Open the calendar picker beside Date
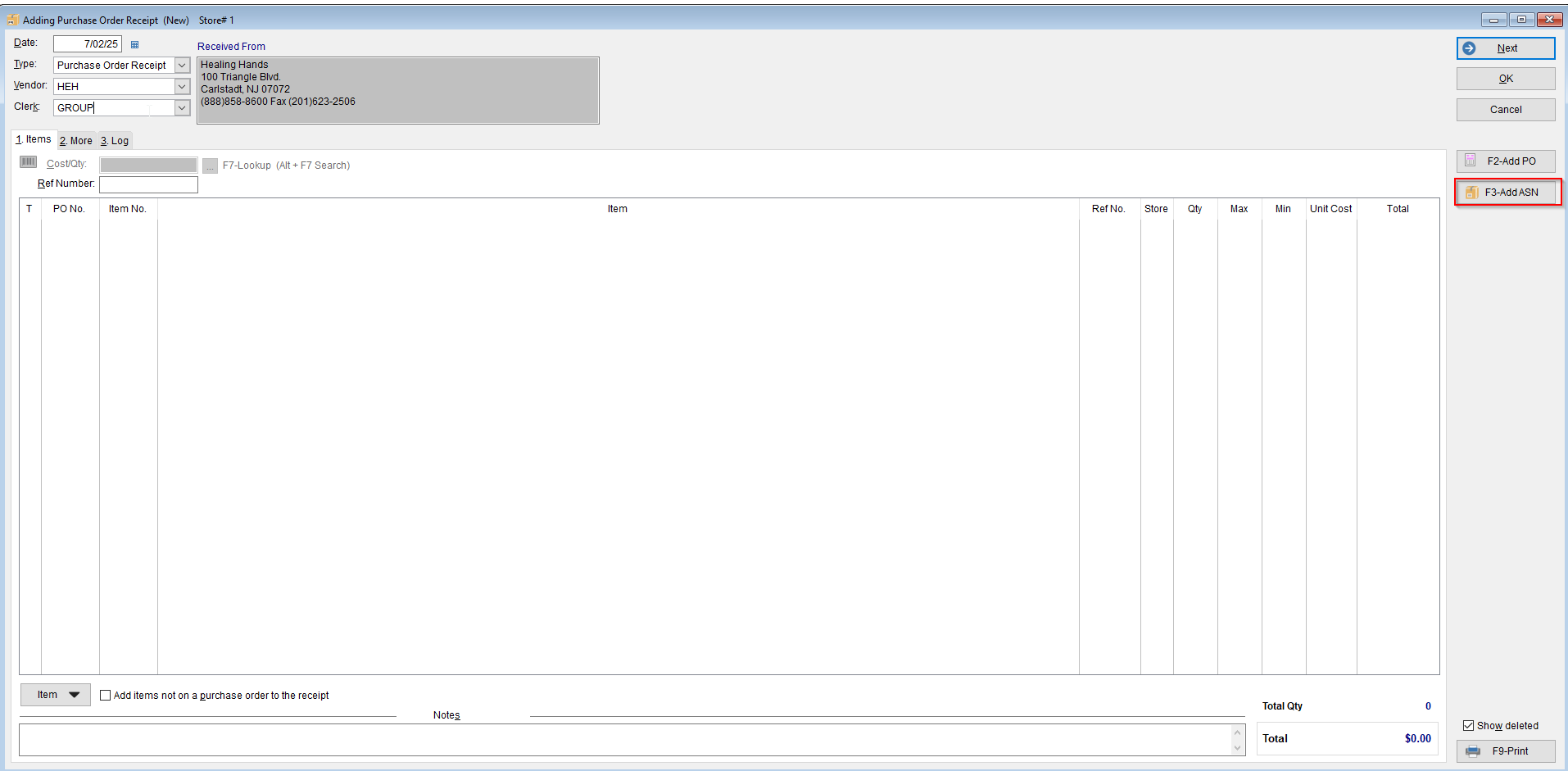This screenshot has height=771, width=1568. pyautogui.click(x=135, y=44)
